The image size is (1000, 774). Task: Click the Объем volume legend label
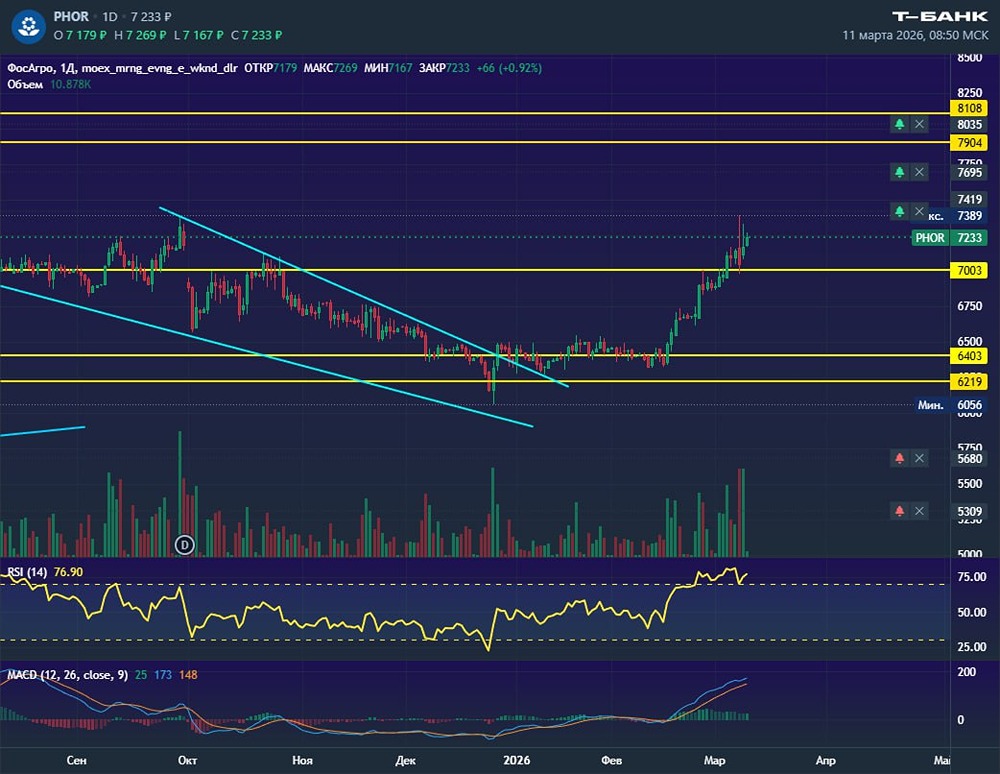25,84
